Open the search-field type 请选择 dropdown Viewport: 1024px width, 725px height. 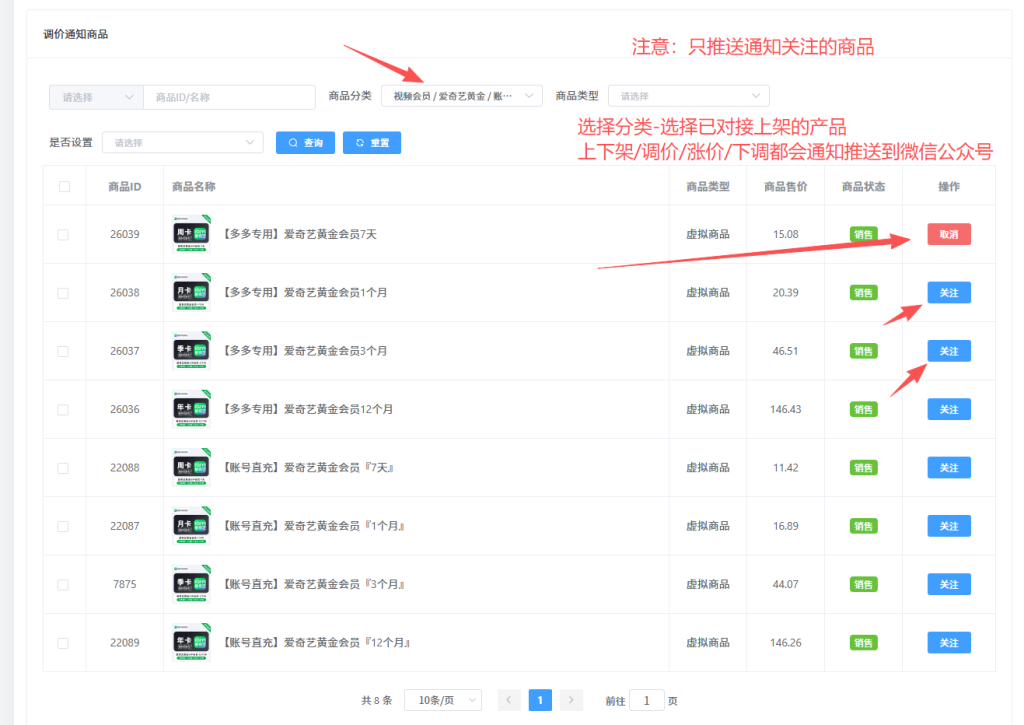coord(96,97)
